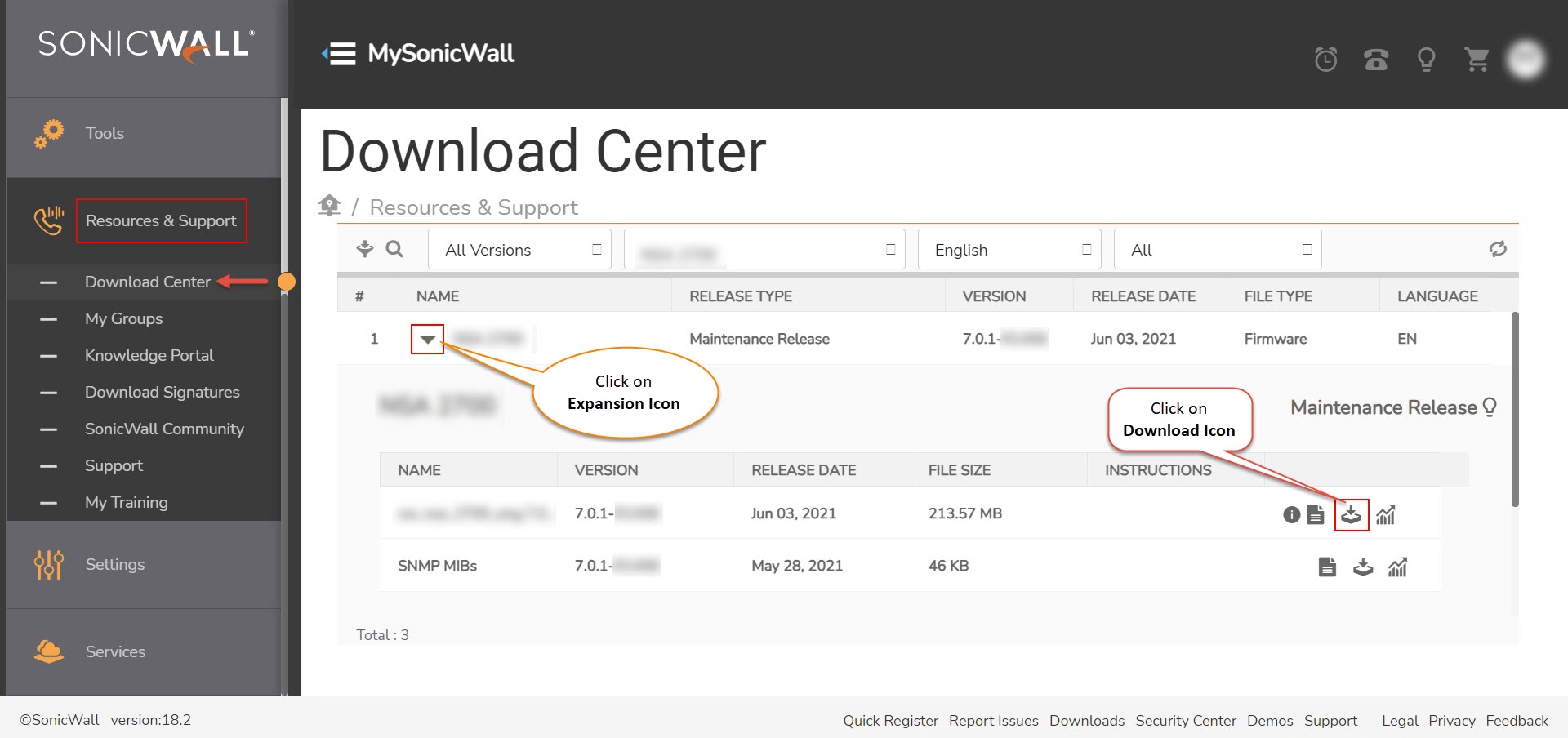Click the download icon for SNMP MIBs

(x=1362, y=567)
